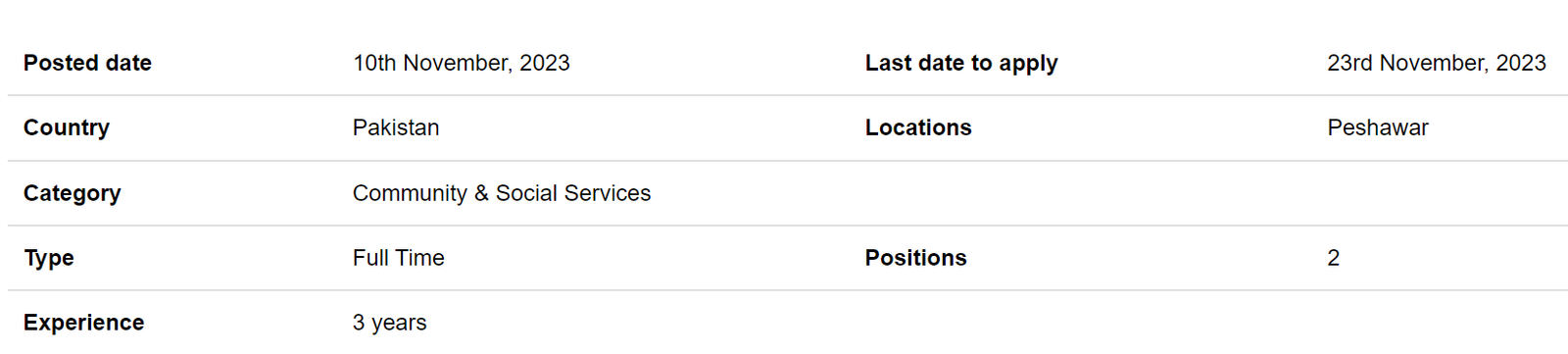
Task: Select the positions count 2
Action: [1334, 258]
